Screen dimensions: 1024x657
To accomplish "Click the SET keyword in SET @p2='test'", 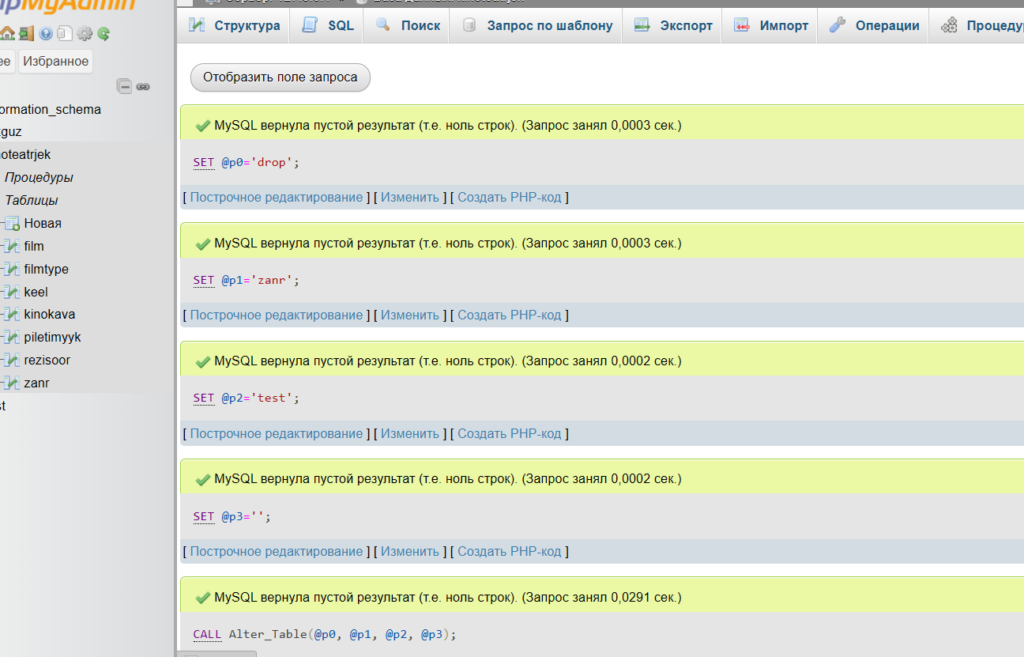I will tap(204, 398).
